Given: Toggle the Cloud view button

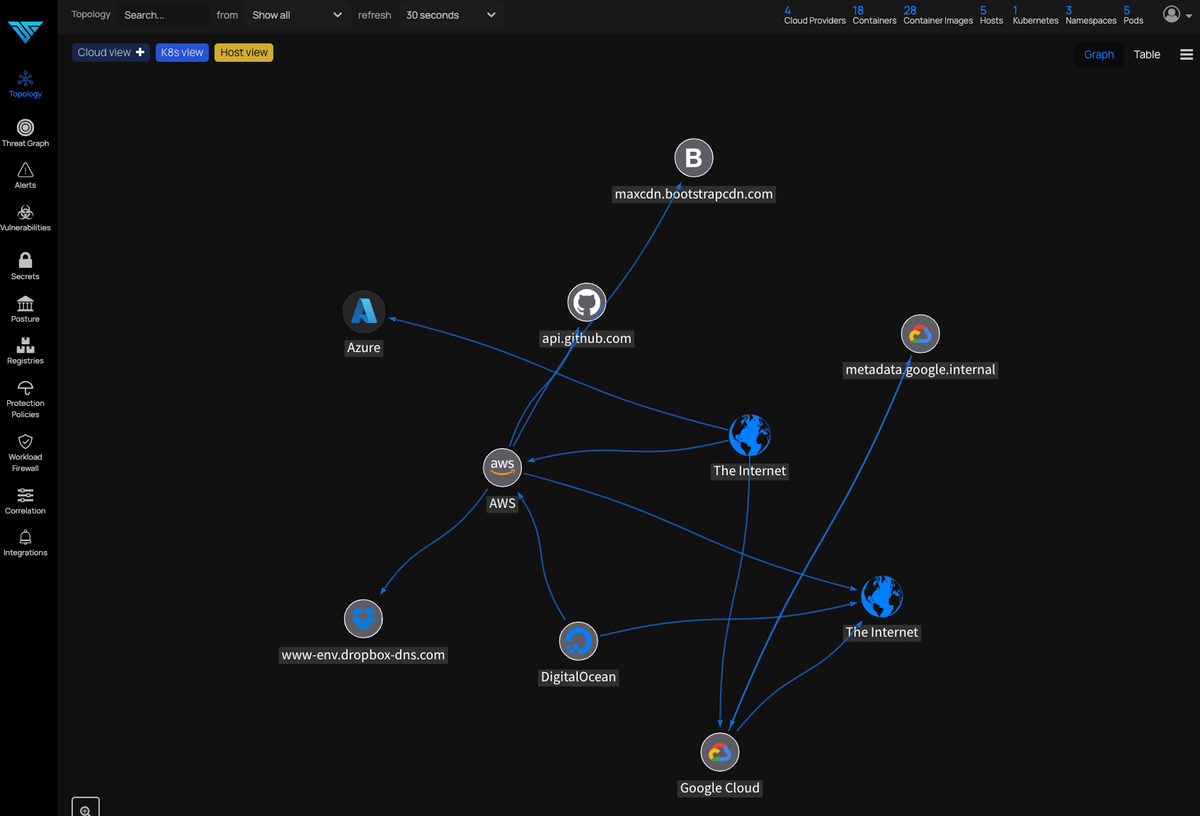Looking at the screenshot, I should point(111,52).
